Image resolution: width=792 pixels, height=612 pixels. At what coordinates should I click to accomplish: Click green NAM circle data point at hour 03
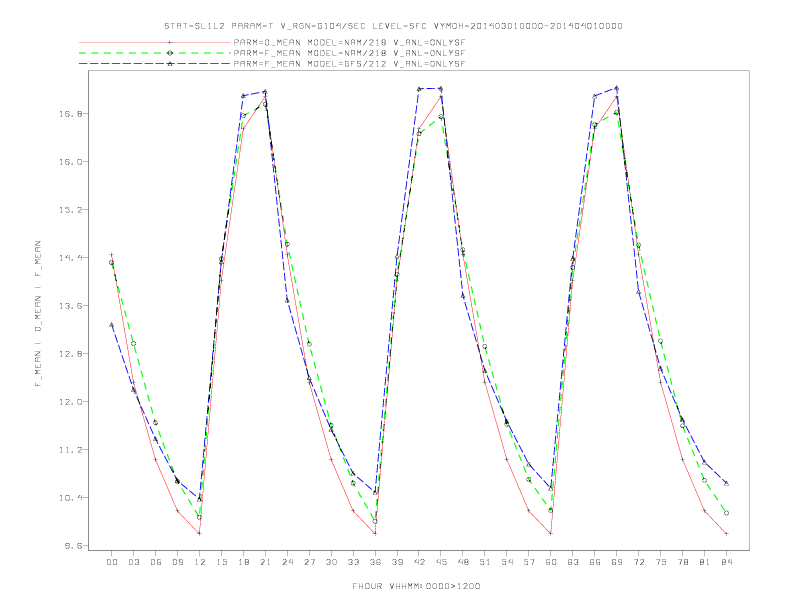(x=133, y=343)
